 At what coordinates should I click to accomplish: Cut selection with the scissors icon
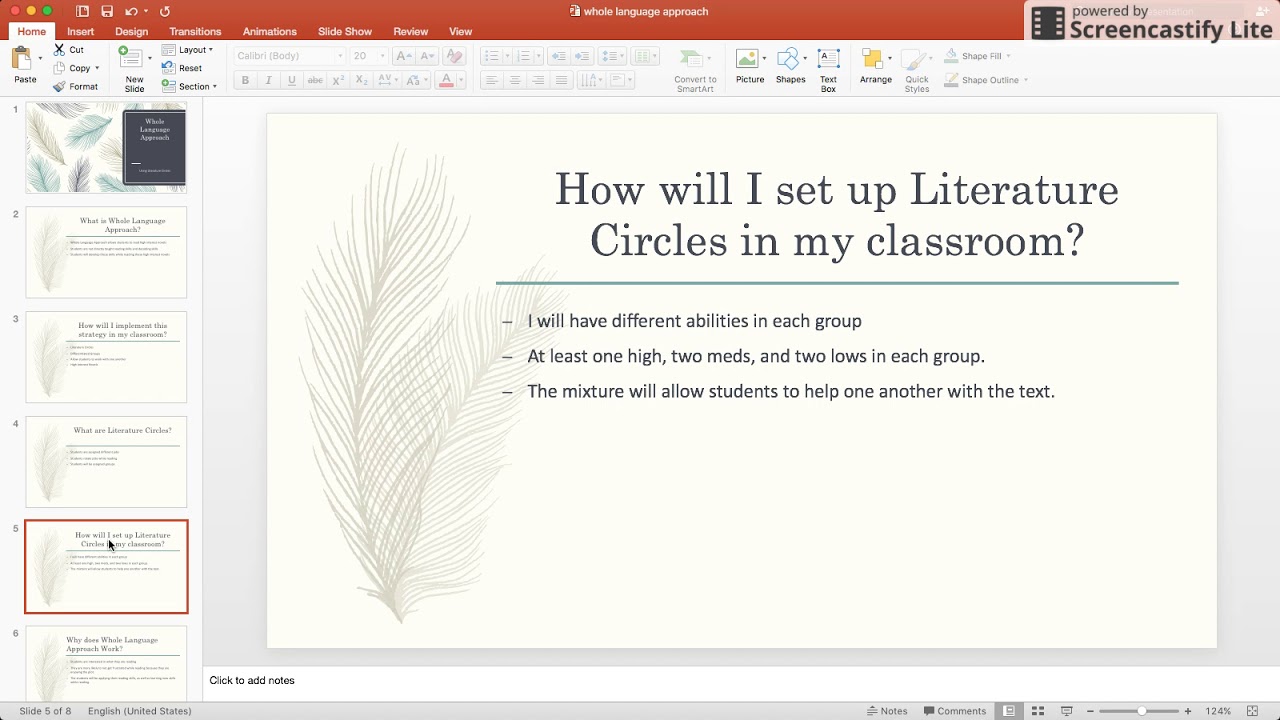(60, 49)
